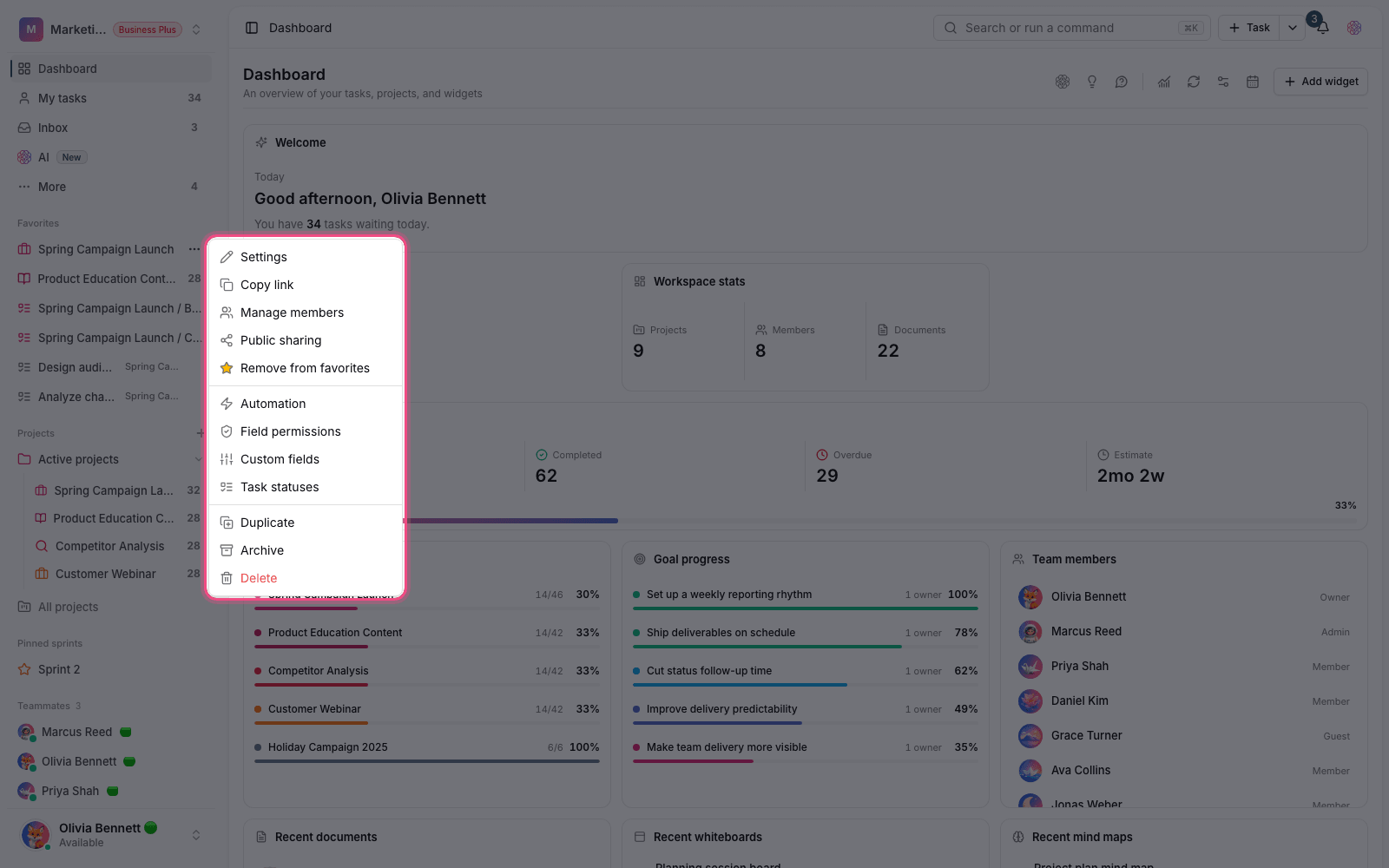Click the chart icon in dashboard toolbar

(x=1164, y=82)
